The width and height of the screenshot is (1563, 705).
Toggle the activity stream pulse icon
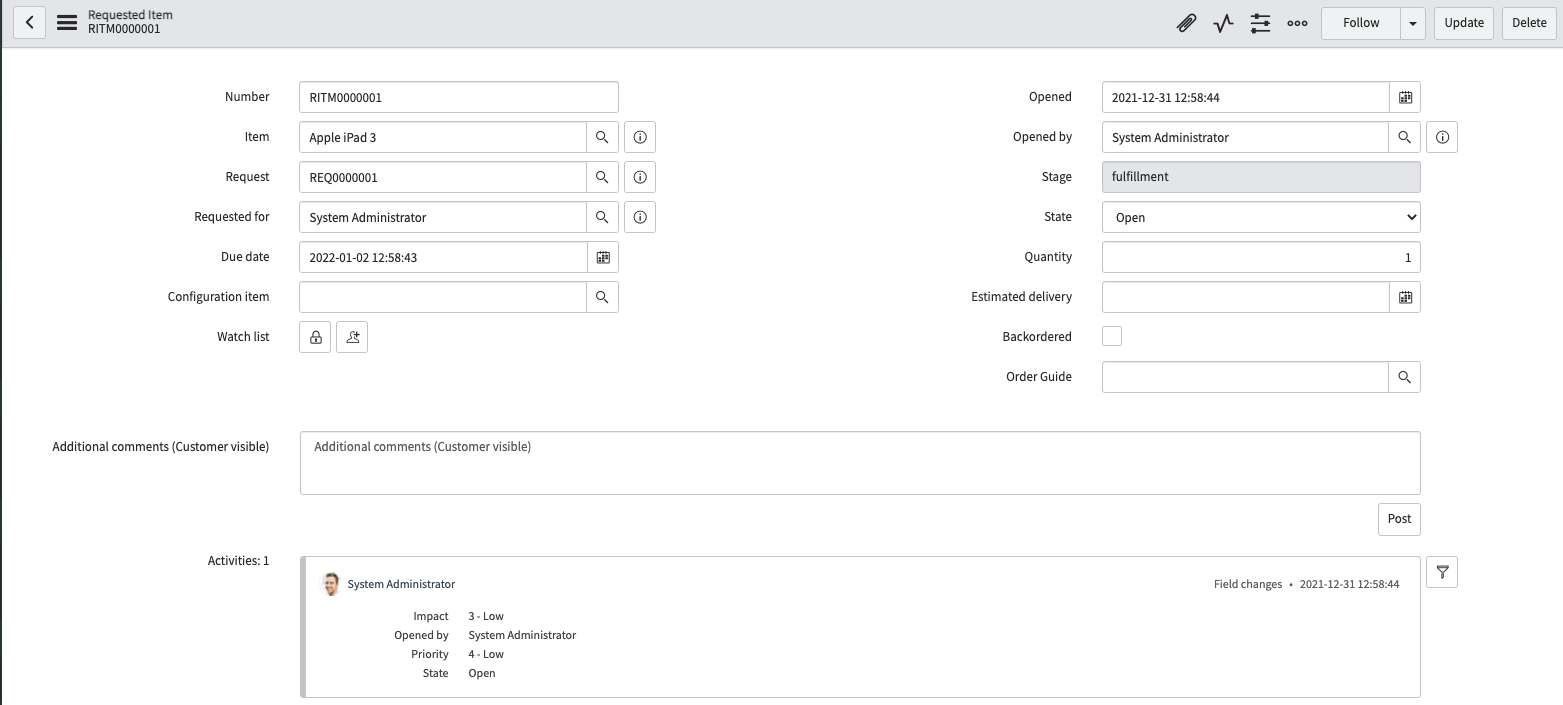point(1223,23)
